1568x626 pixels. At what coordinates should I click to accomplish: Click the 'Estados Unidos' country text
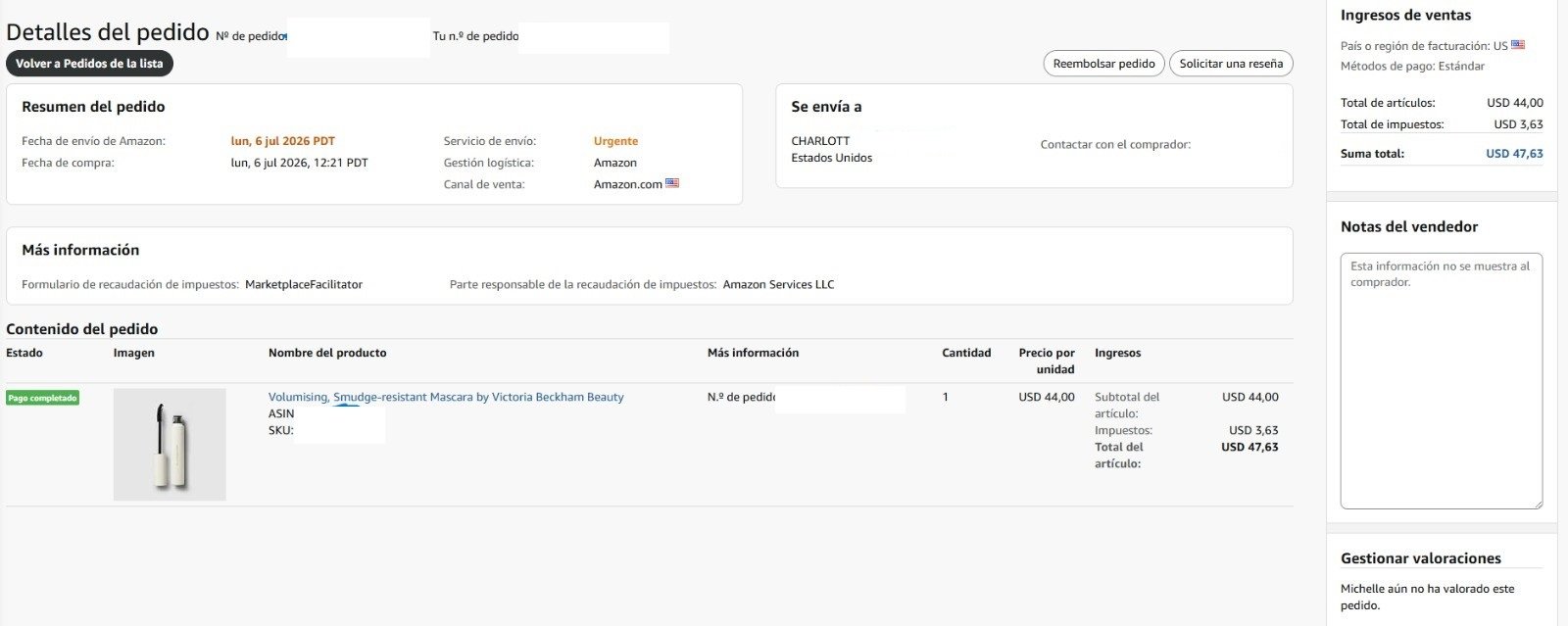coord(831,158)
